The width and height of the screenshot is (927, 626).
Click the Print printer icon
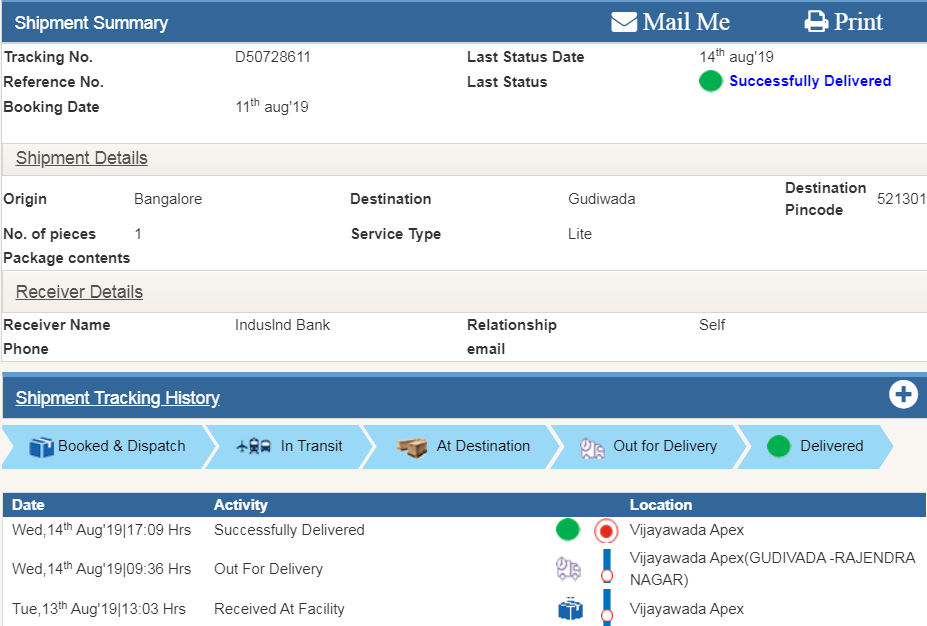click(x=816, y=22)
